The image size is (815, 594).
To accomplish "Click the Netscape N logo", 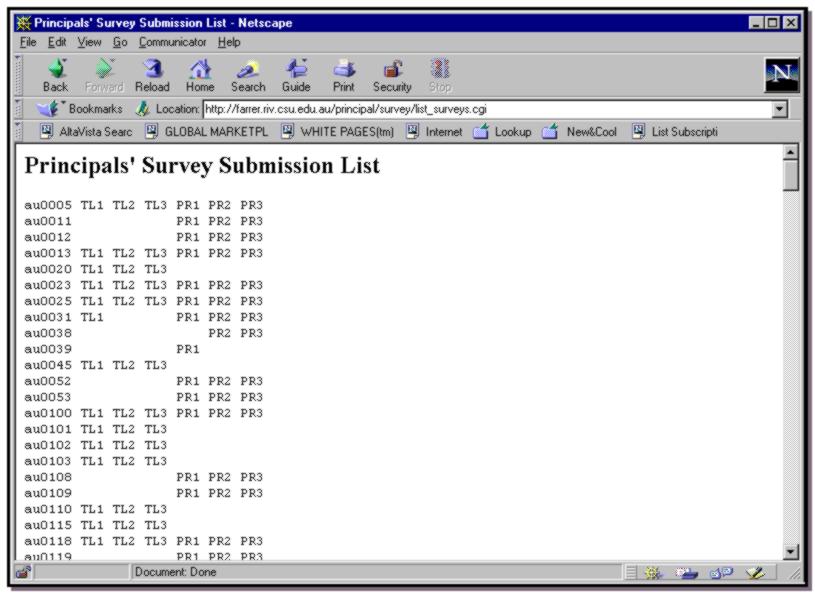I will [781, 75].
